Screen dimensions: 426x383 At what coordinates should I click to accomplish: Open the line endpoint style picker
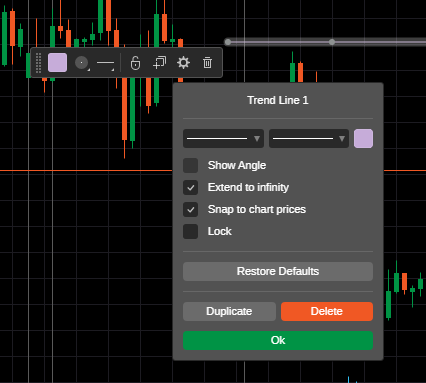tap(82, 63)
